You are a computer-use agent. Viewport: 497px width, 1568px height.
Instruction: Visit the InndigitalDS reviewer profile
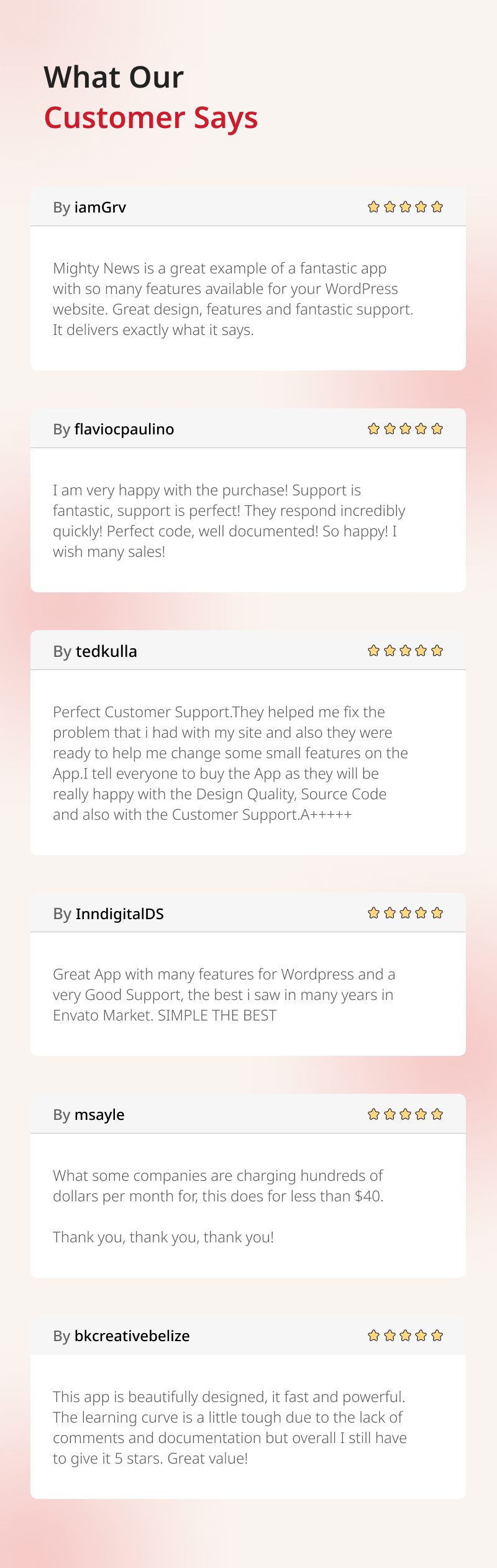(119, 914)
